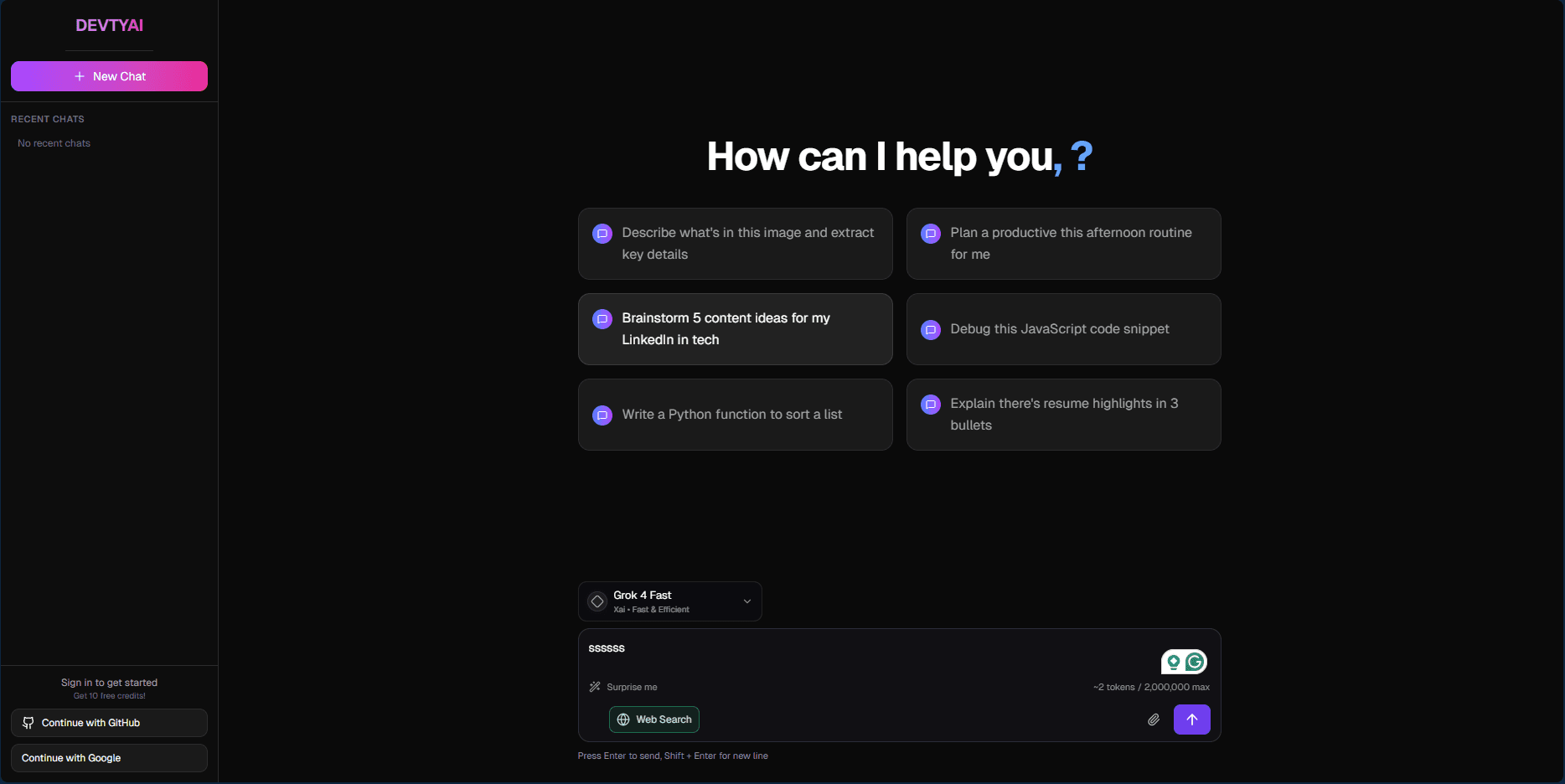
Task: Click the Grok model diamond icon
Action: click(x=597, y=601)
